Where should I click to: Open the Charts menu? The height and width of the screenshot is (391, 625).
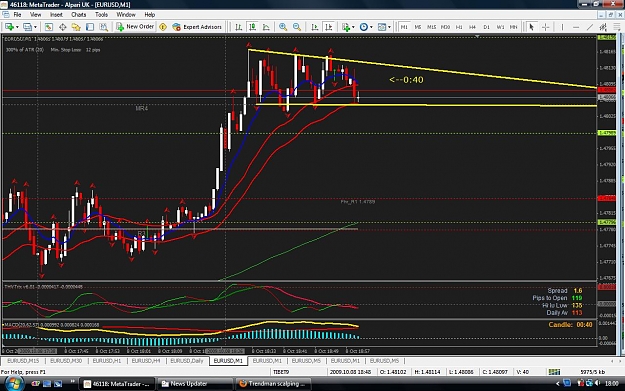pyautogui.click(x=79, y=15)
